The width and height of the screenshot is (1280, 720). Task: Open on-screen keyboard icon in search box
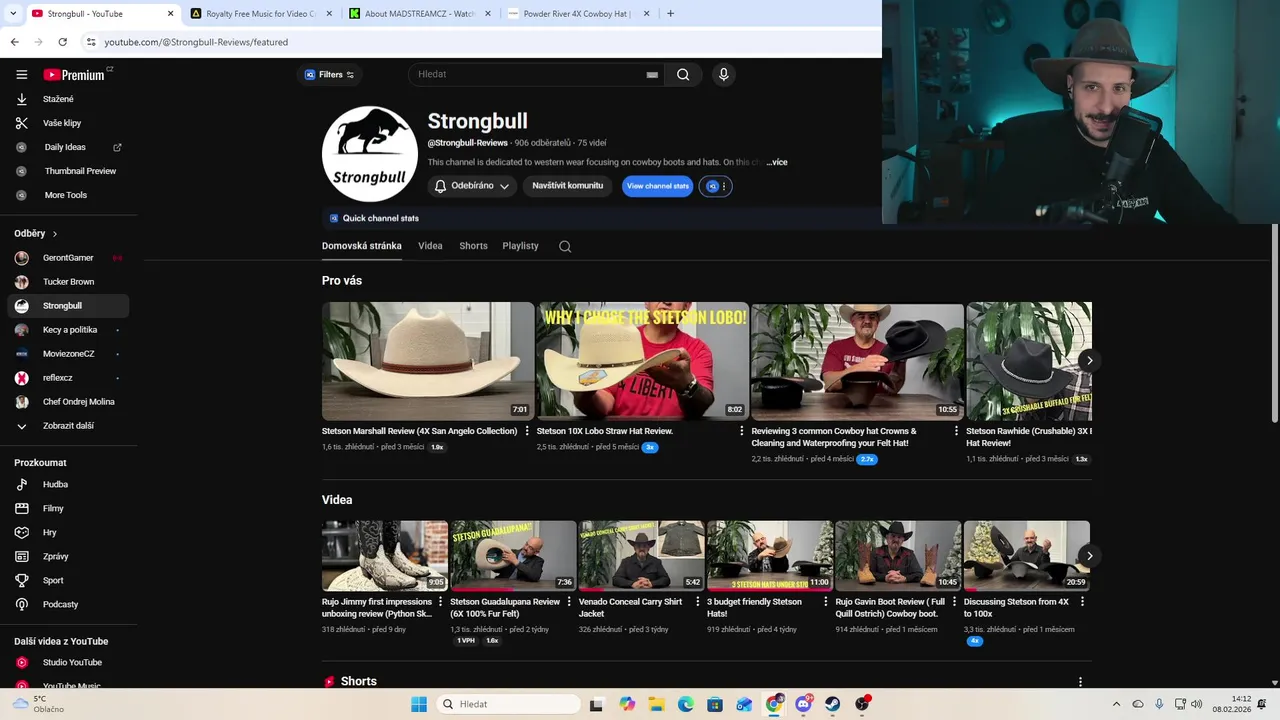(652, 75)
